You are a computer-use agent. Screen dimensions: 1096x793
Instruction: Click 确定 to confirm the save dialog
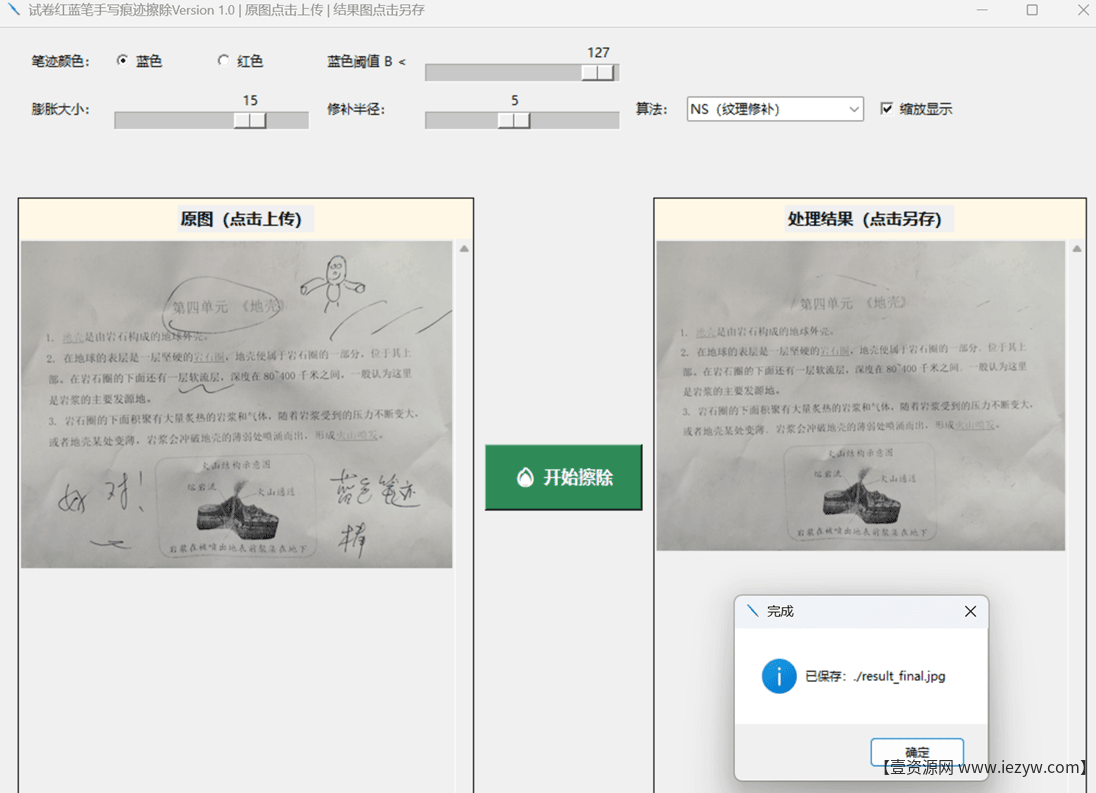917,752
